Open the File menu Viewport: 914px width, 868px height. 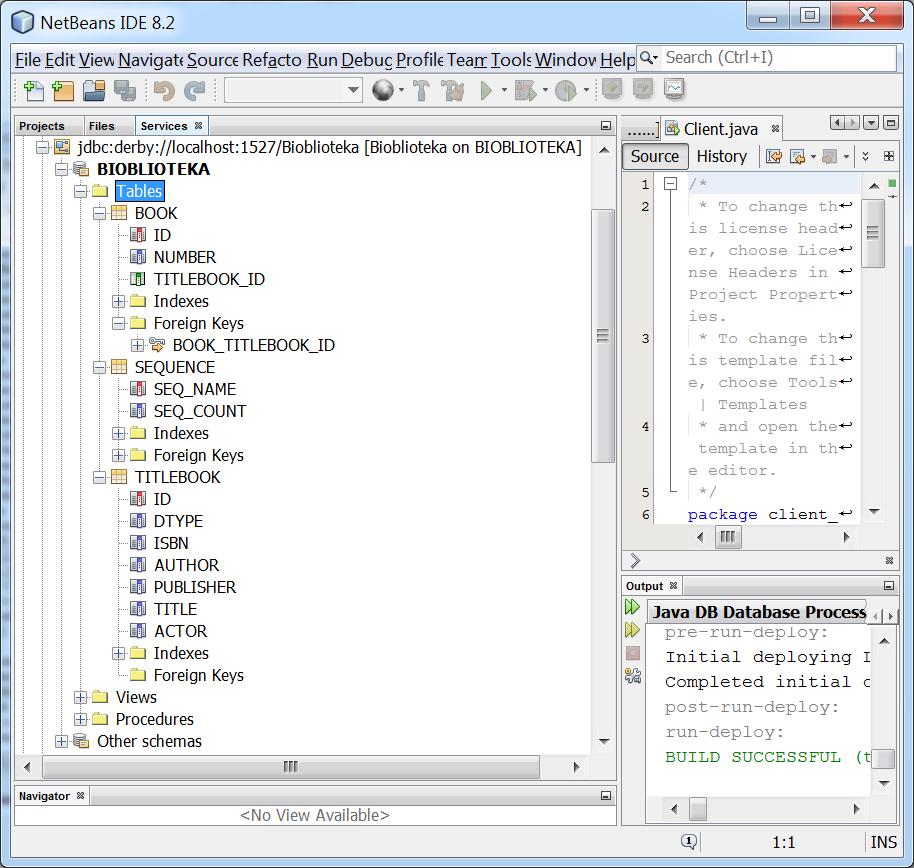pyautogui.click(x=28, y=59)
